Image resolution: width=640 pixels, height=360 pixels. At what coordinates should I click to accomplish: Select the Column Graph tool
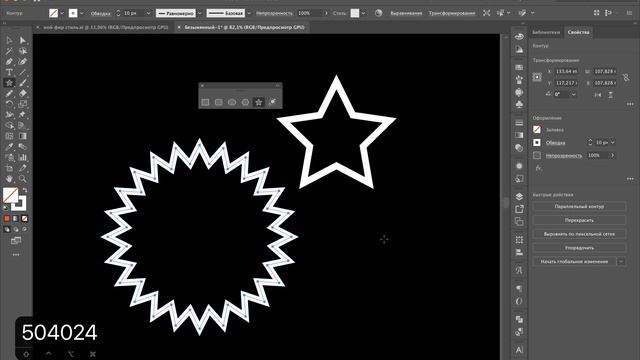pyautogui.click(x=23, y=158)
